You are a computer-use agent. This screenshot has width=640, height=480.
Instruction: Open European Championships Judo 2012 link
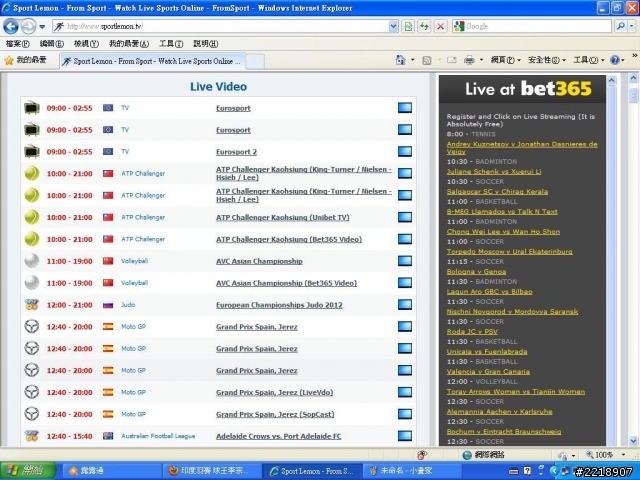click(x=279, y=305)
